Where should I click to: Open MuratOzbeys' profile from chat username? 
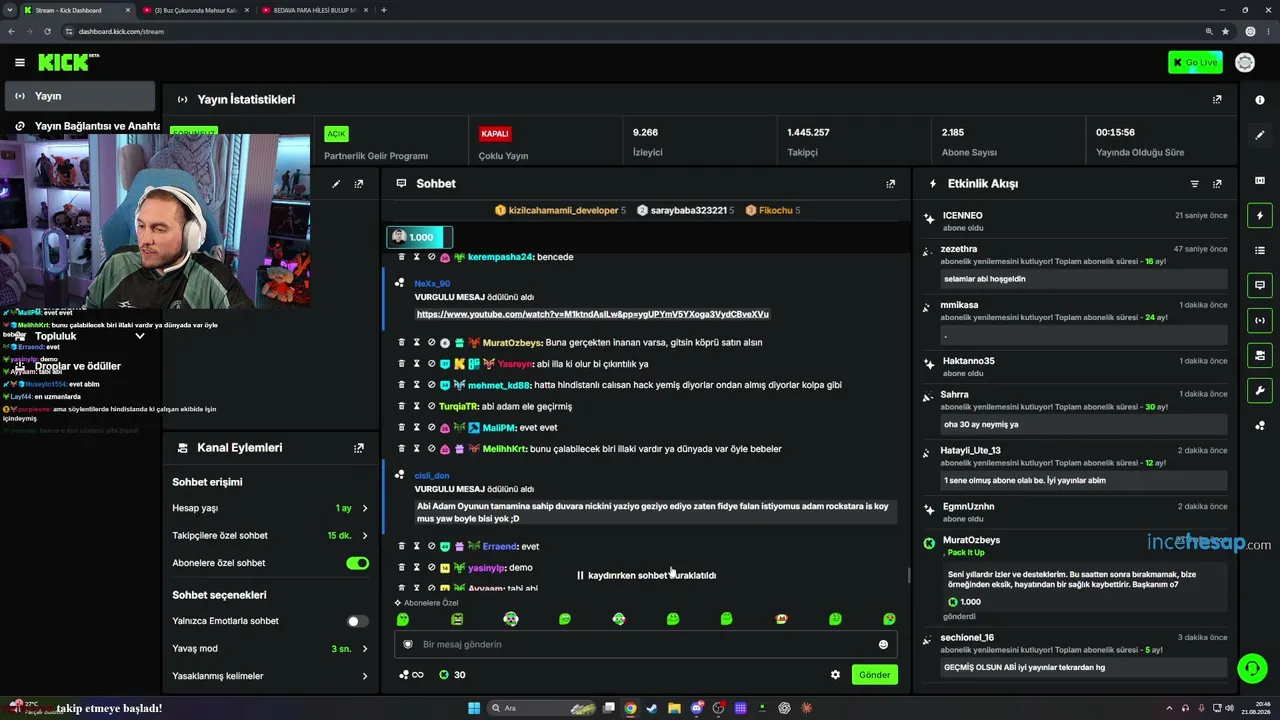pos(512,342)
